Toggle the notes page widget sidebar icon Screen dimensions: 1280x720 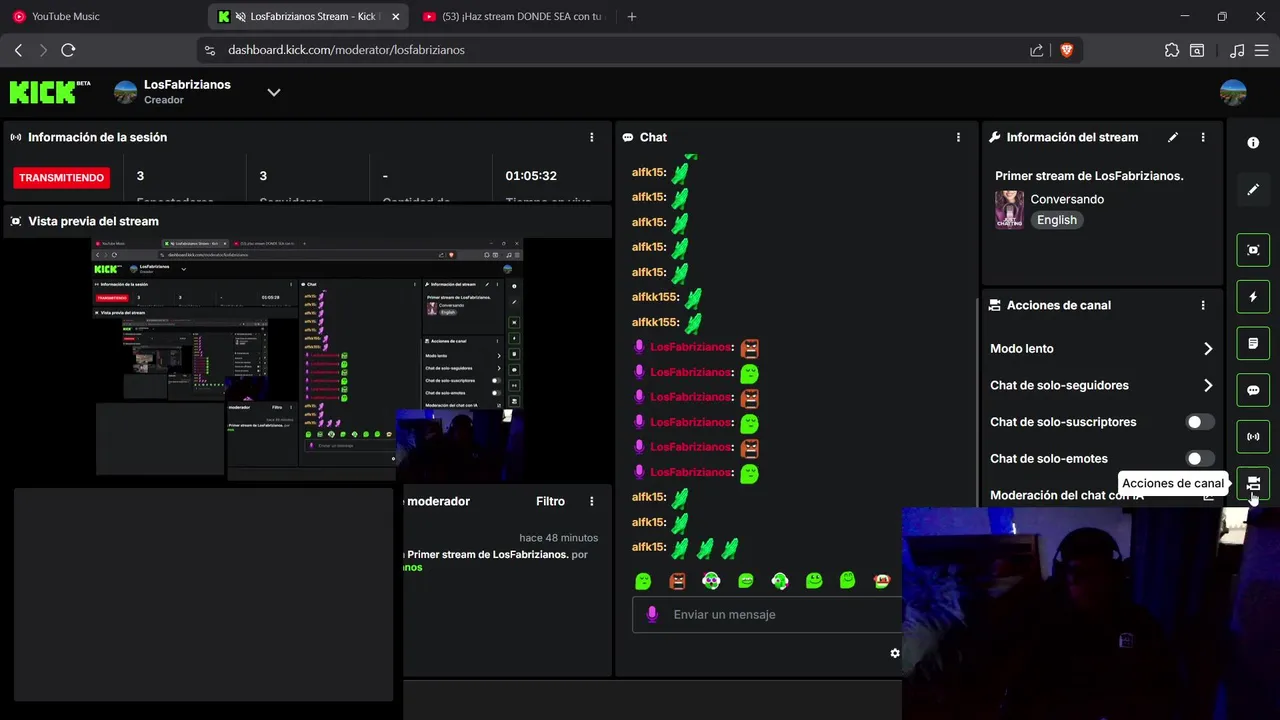coord(1253,343)
